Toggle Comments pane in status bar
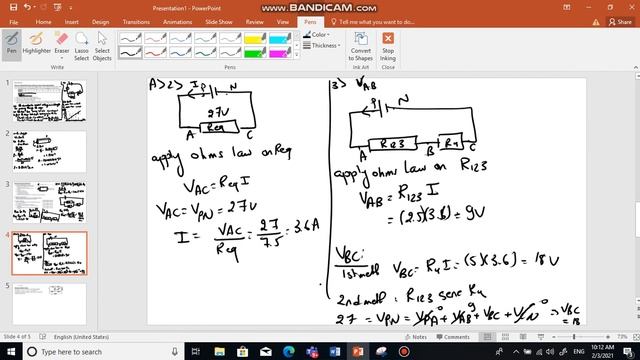 tap(453, 337)
